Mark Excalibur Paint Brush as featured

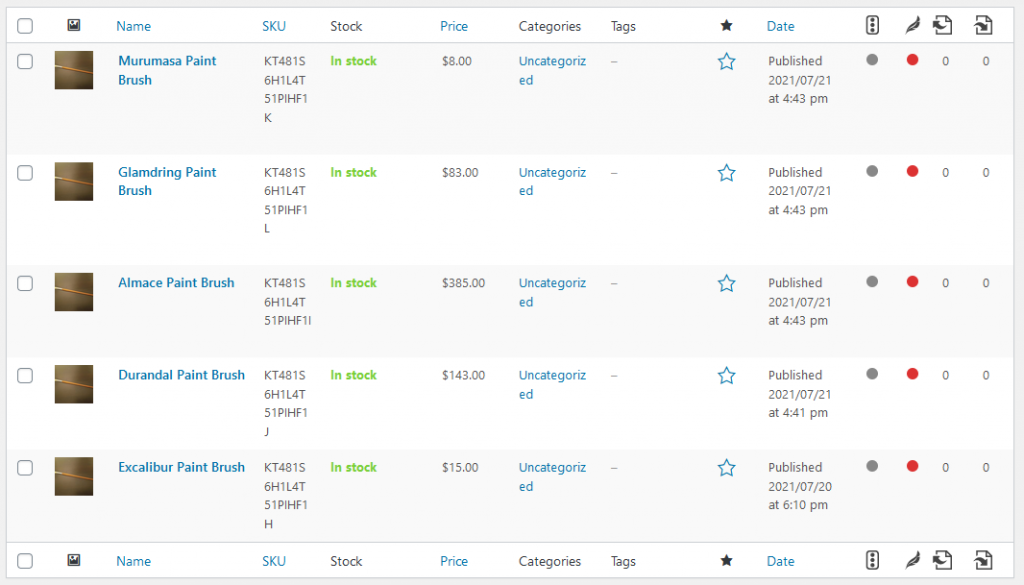(726, 467)
